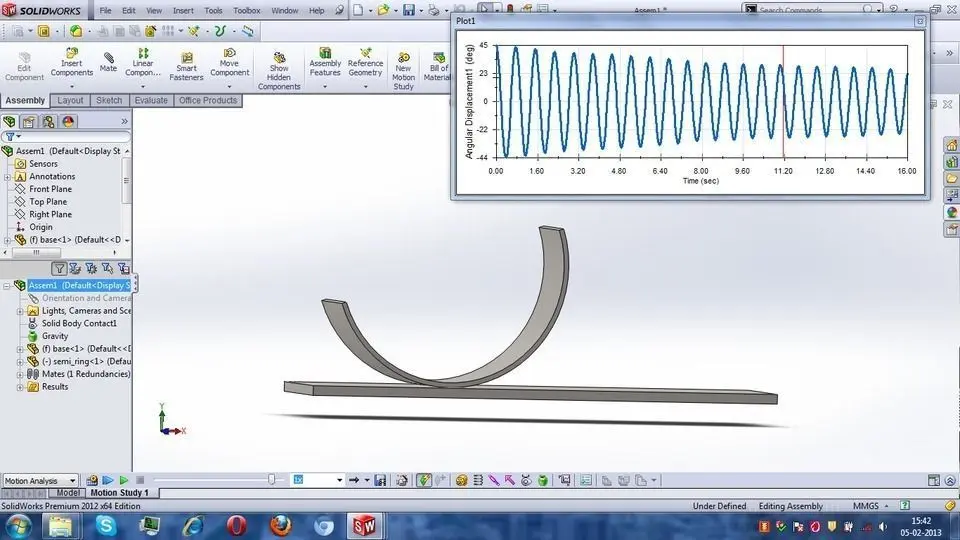Open the Animation Wizard icon

(402, 481)
